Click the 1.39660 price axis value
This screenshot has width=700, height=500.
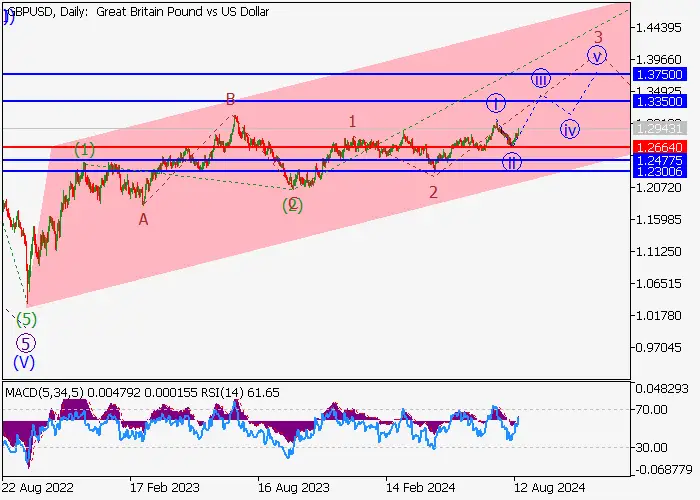pos(658,59)
